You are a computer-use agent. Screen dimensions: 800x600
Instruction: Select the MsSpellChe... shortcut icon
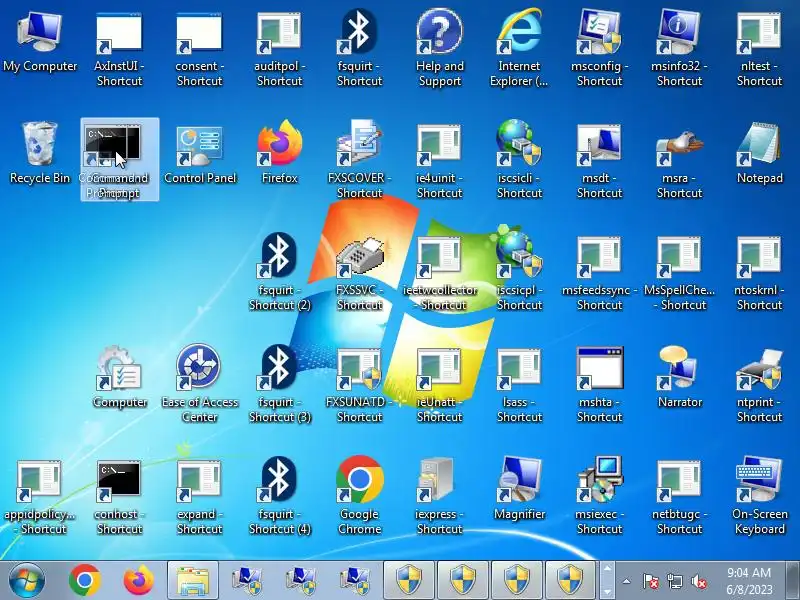pyautogui.click(x=680, y=273)
